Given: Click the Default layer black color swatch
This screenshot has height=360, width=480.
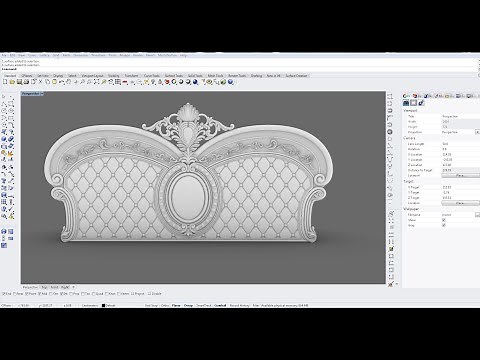Looking at the screenshot, I should [x=103, y=305].
